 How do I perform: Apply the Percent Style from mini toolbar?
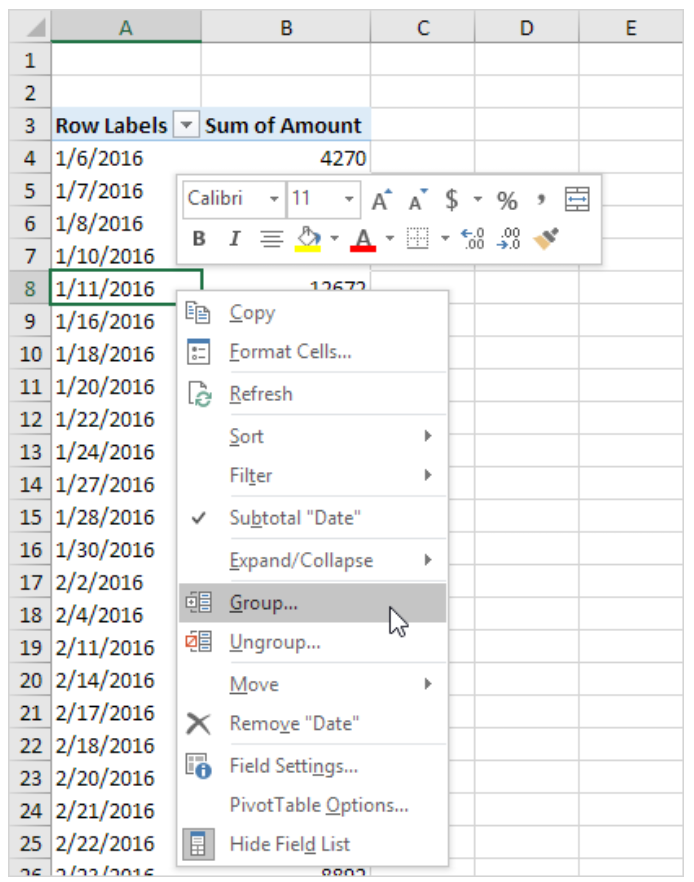coord(506,200)
